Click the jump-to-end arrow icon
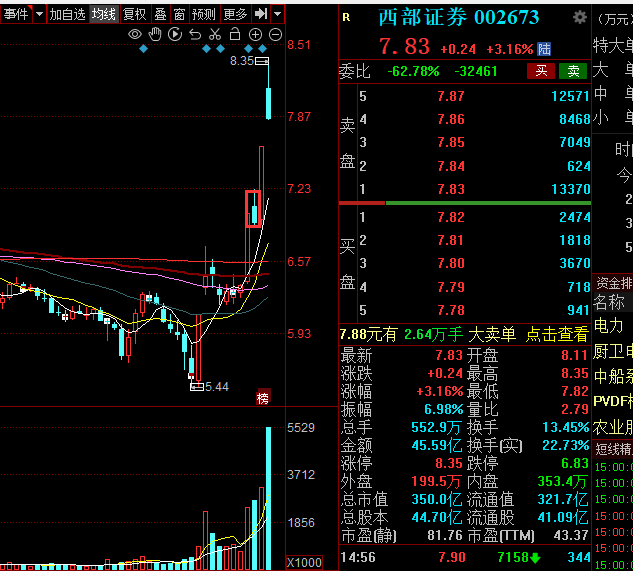 (x=261, y=14)
